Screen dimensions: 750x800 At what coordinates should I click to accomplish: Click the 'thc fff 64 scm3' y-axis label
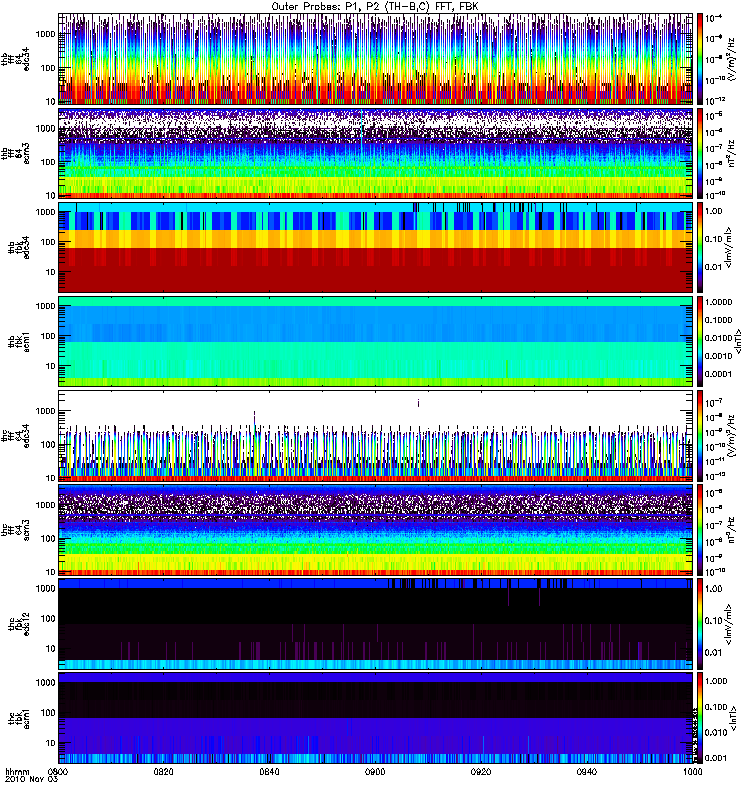point(15,530)
